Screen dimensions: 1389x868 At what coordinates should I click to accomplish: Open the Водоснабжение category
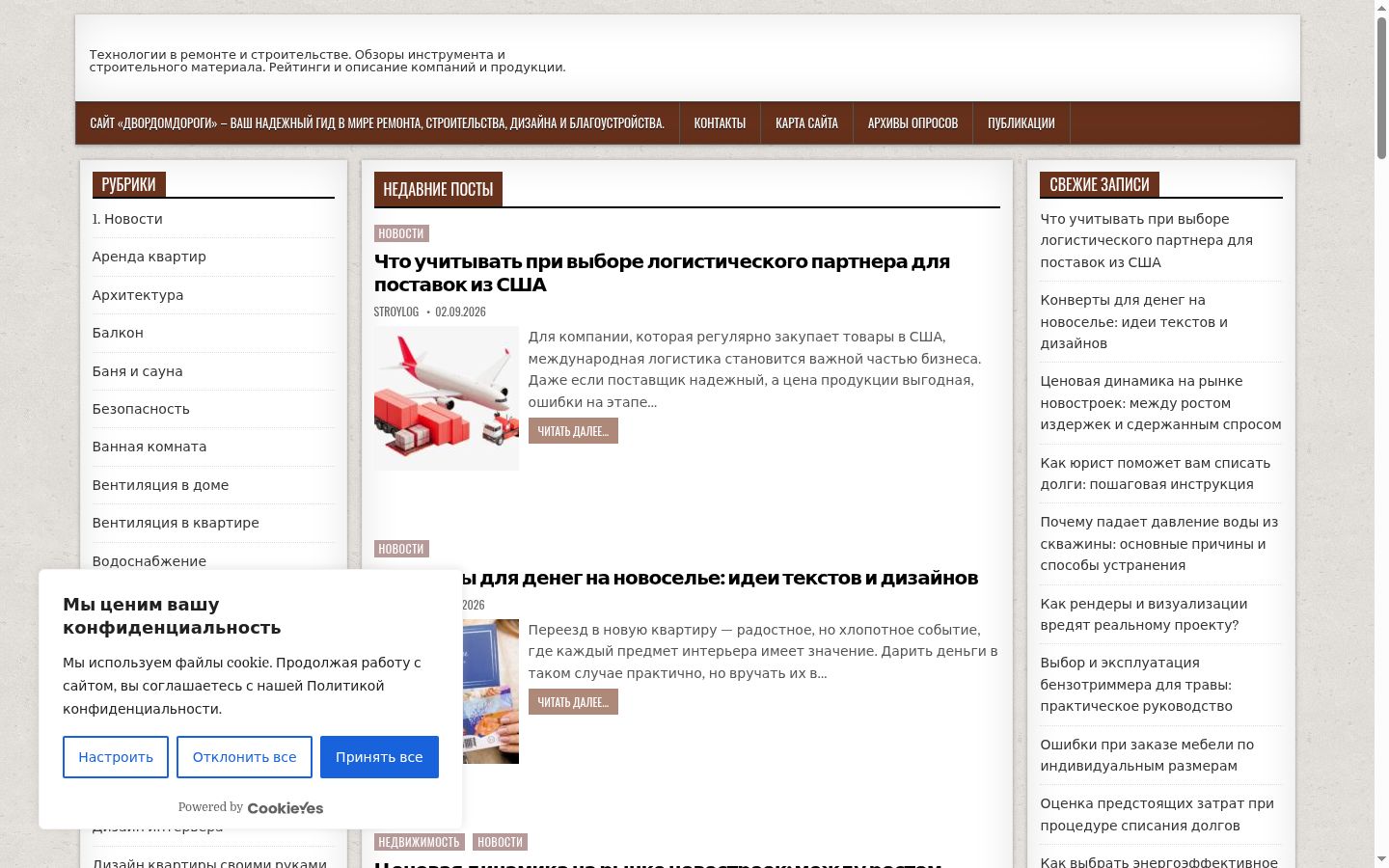point(150,561)
